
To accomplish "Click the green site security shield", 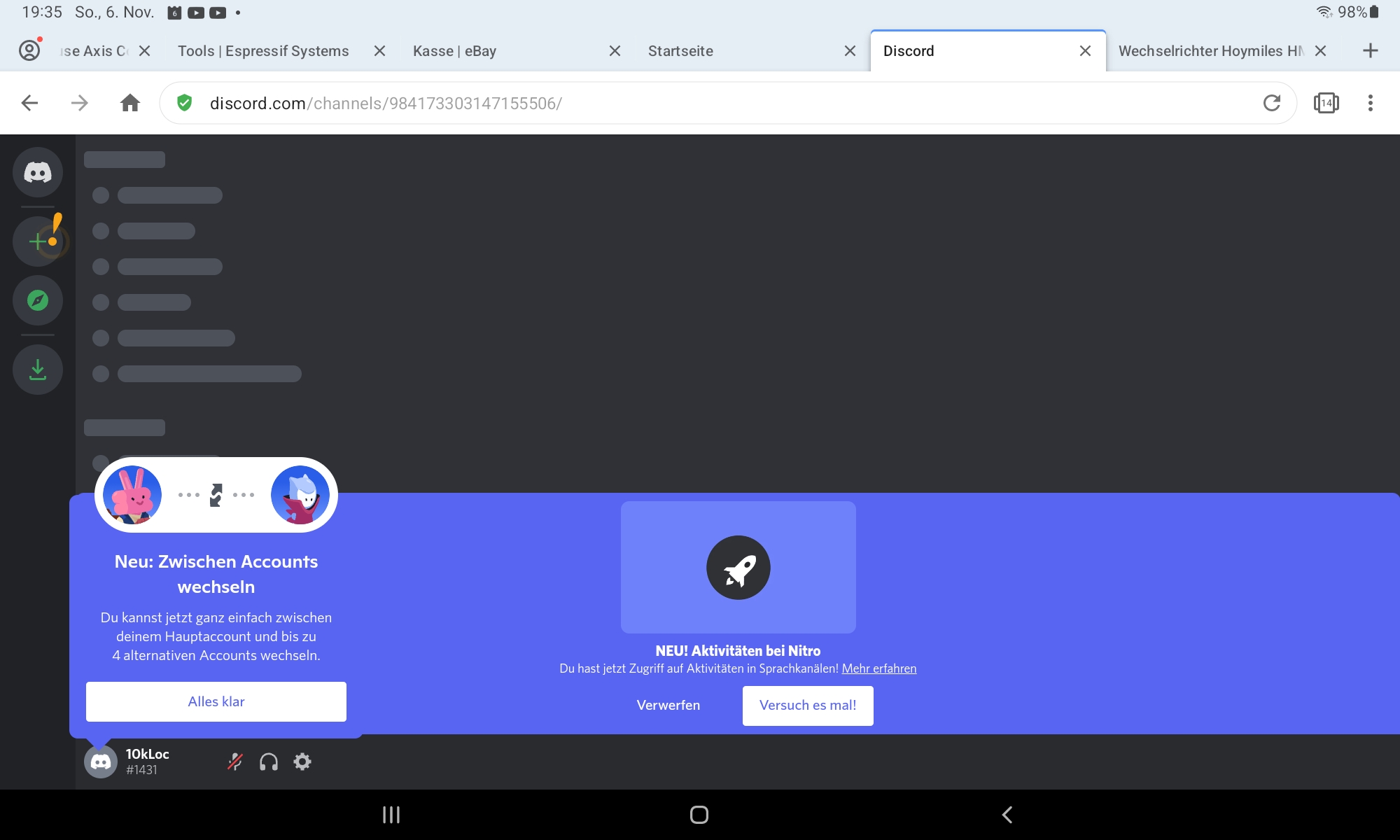I will pos(184,103).
